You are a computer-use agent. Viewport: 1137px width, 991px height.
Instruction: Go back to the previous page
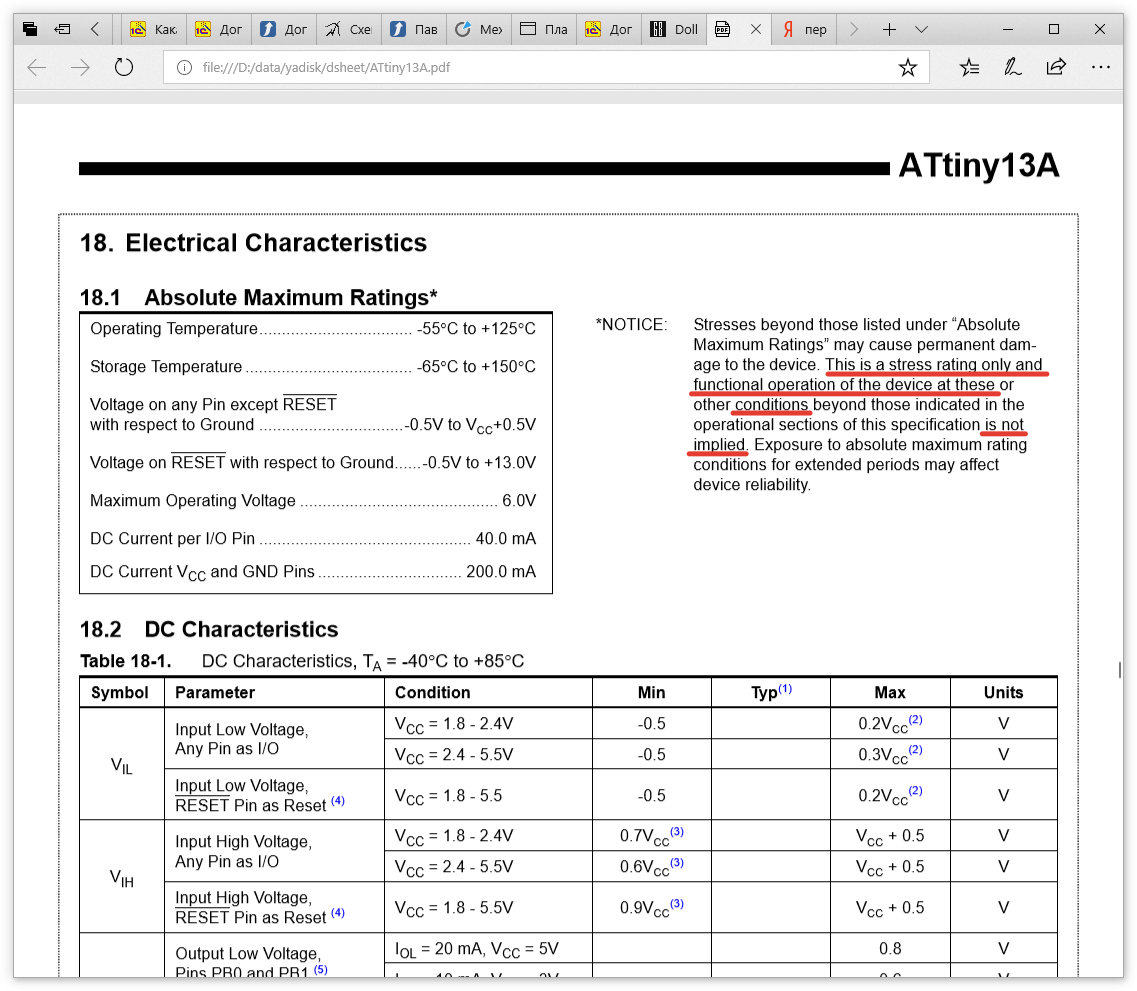pos(36,67)
